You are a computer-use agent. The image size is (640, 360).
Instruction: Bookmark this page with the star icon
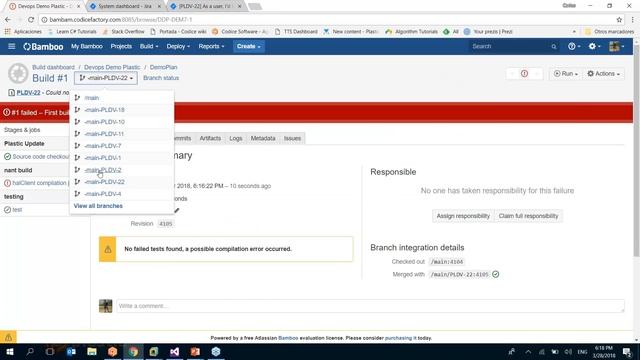tap(619, 20)
